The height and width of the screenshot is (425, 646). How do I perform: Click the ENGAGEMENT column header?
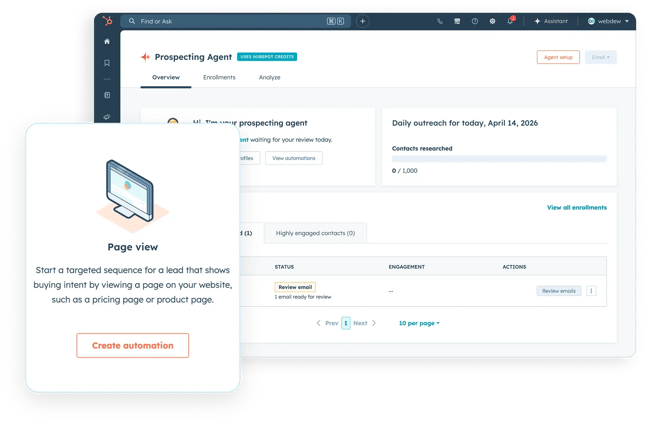coord(407,267)
